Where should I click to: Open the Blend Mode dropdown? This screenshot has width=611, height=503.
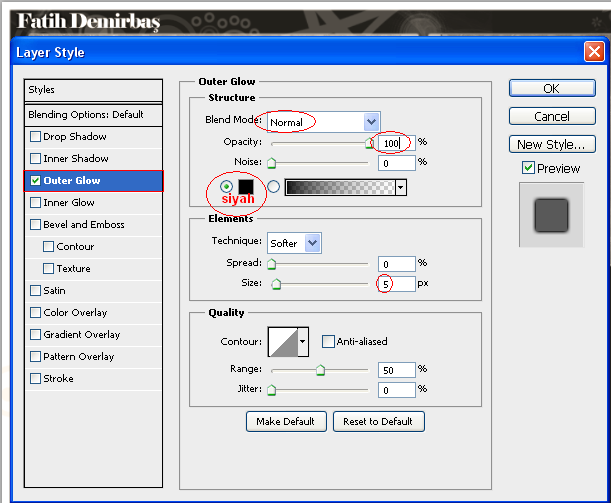click(x=371, y=122)
